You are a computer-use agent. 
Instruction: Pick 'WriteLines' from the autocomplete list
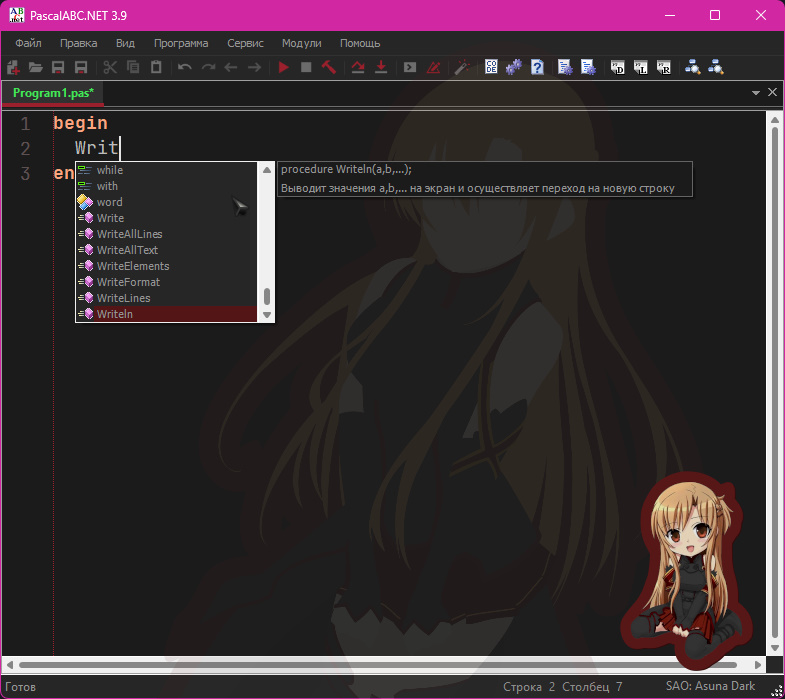pos(166,298)
